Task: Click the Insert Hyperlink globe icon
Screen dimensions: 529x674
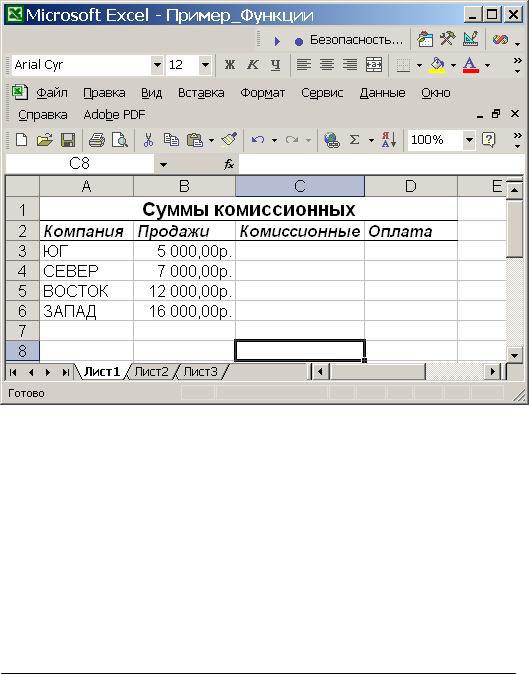Action: pyautogui.click(x=332, y=140)
